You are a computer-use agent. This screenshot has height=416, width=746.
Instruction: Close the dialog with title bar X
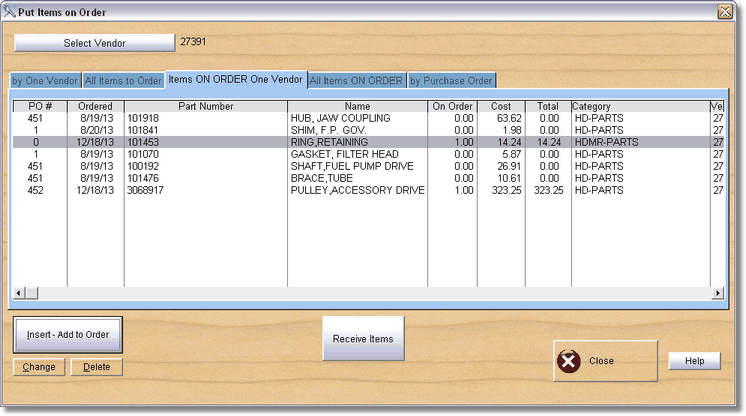click(x=724, y=11)
